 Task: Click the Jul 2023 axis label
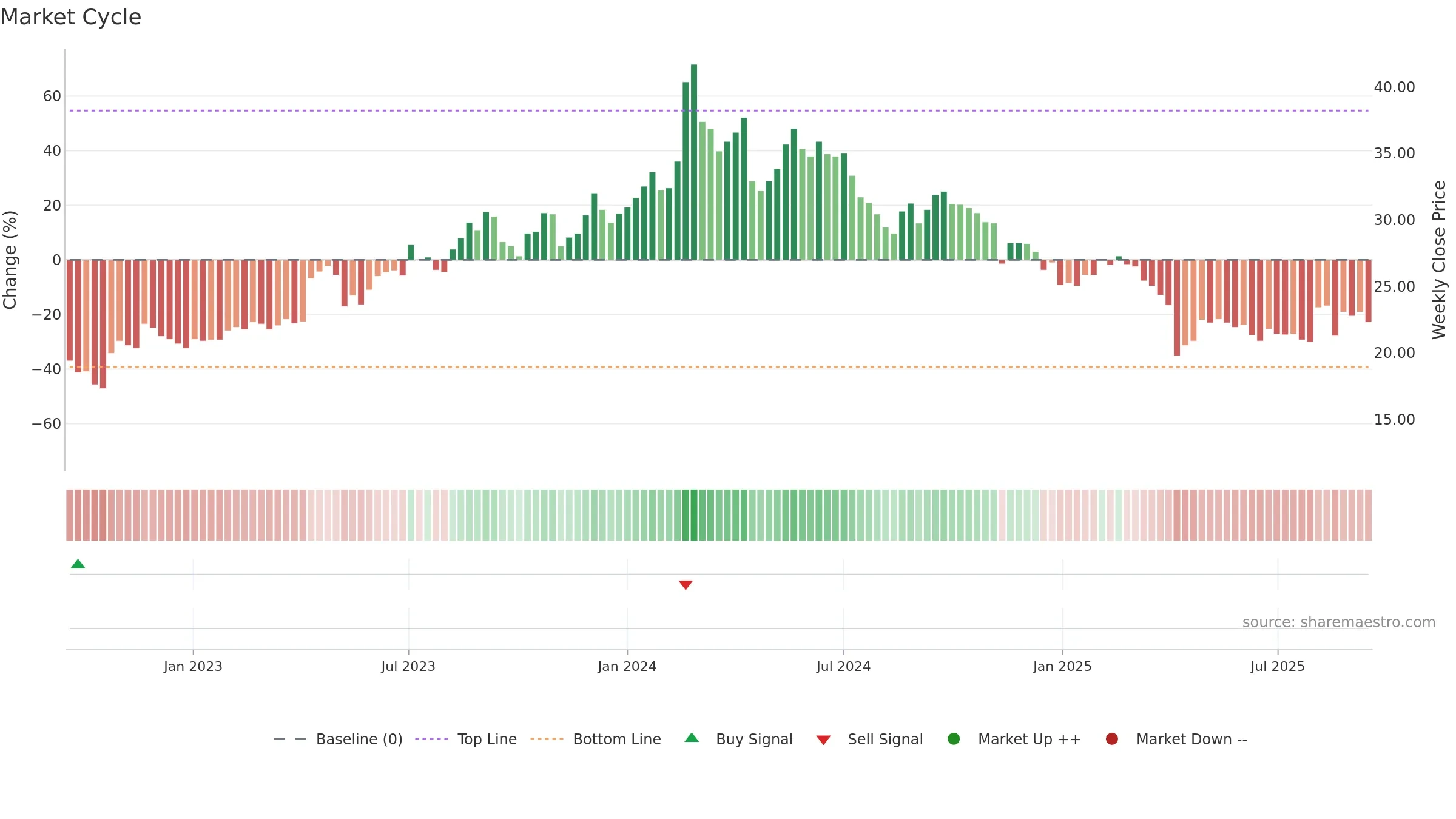pos(408,666)
